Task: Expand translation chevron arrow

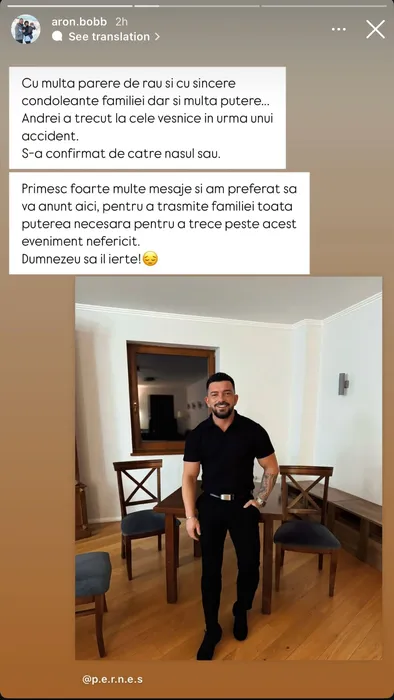Action: pyautogui.click(x=157, y=37)
